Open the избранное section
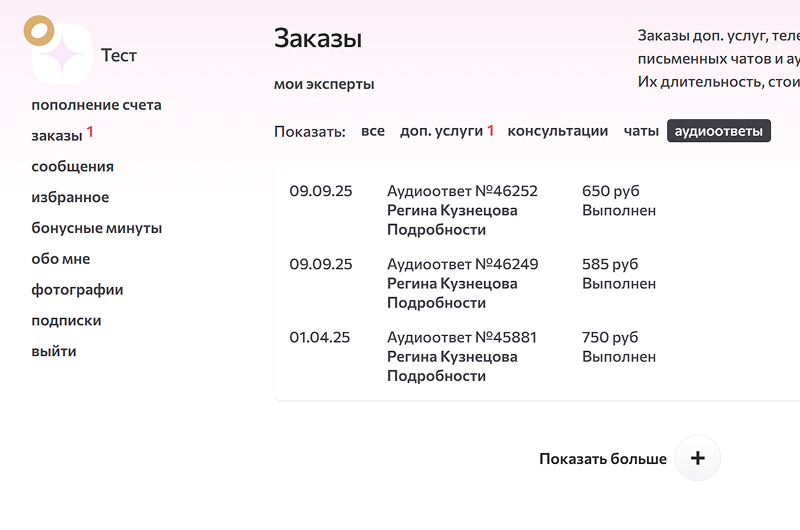This screenshot has width=800, height=530. [x=70, y=198]
